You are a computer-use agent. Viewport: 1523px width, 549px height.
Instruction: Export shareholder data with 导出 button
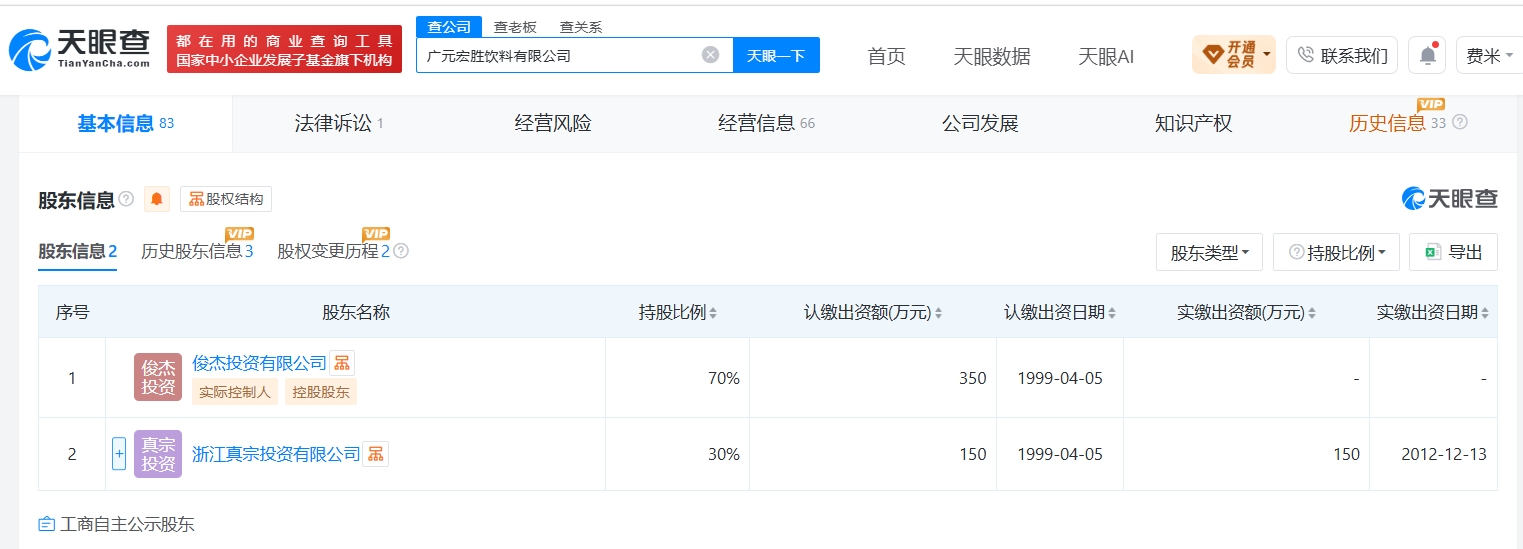1453,252
